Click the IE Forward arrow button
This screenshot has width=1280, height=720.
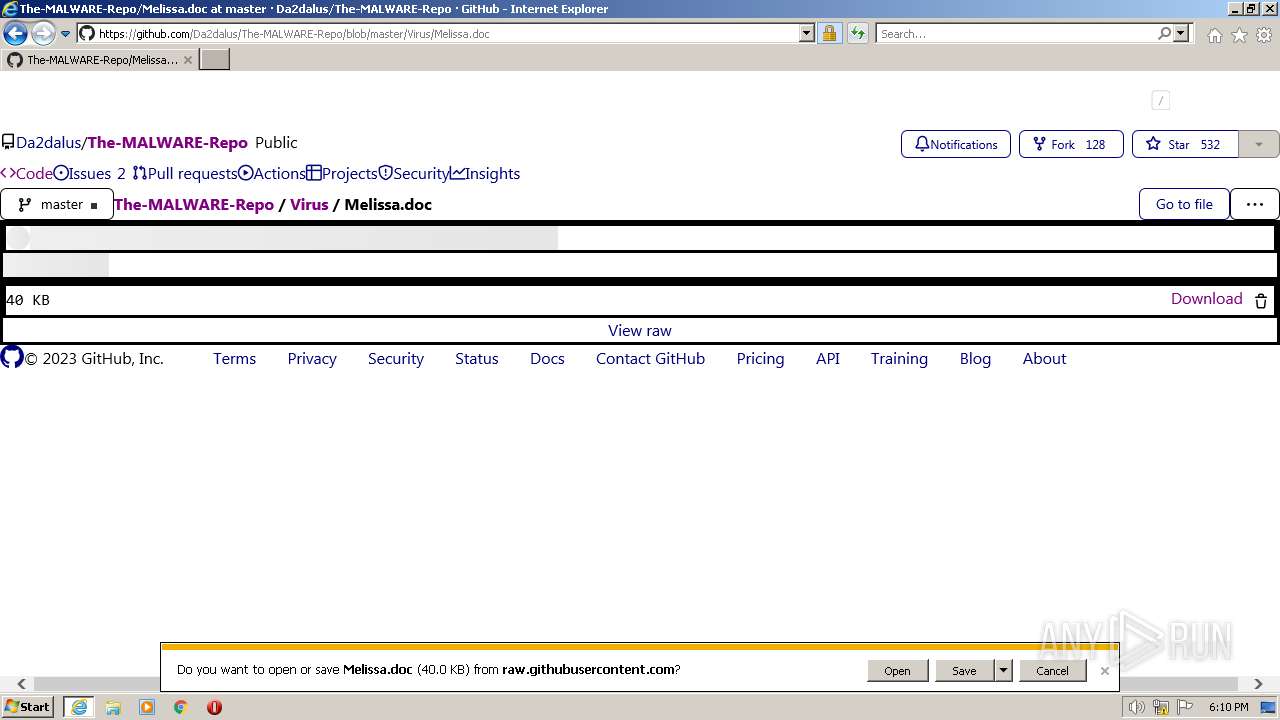[x=43, y=33]
